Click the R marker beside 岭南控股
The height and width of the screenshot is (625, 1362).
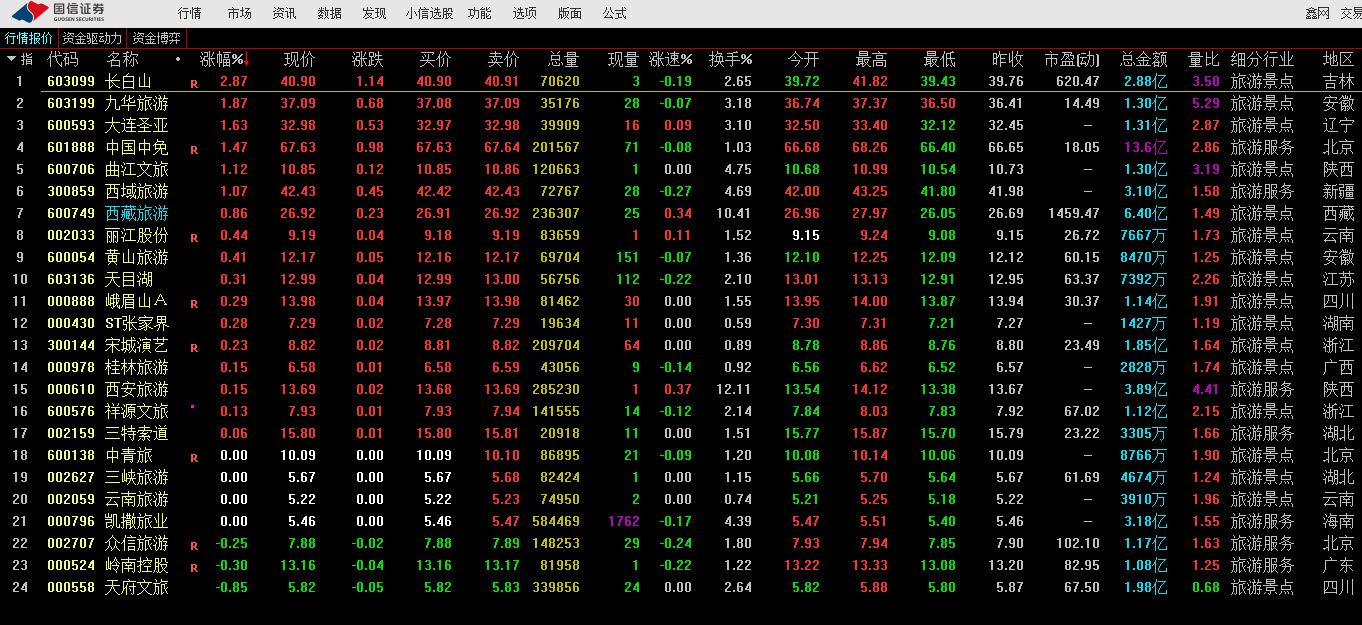[x=194, y=567]
